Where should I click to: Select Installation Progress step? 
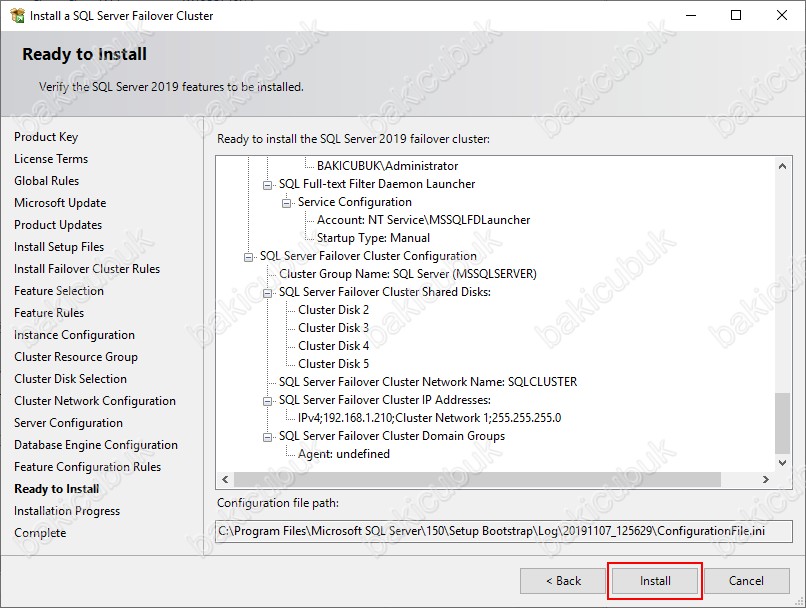(x=67, y=511)
